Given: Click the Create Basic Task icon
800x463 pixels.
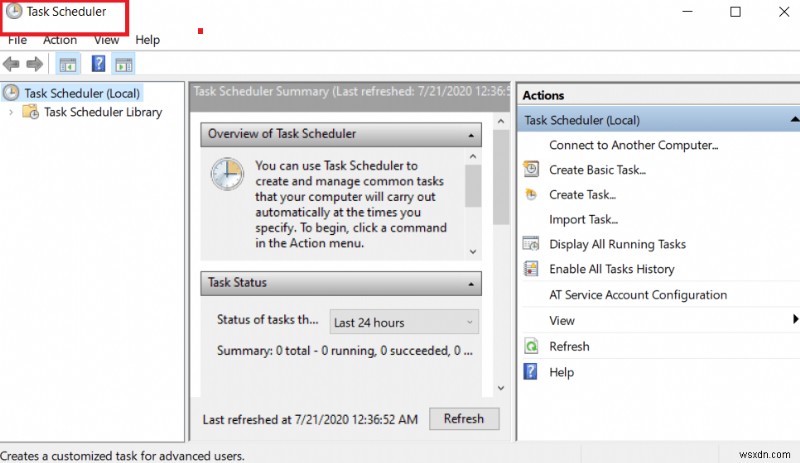Looking at the screenshot, I should click(x=531, y=169).
